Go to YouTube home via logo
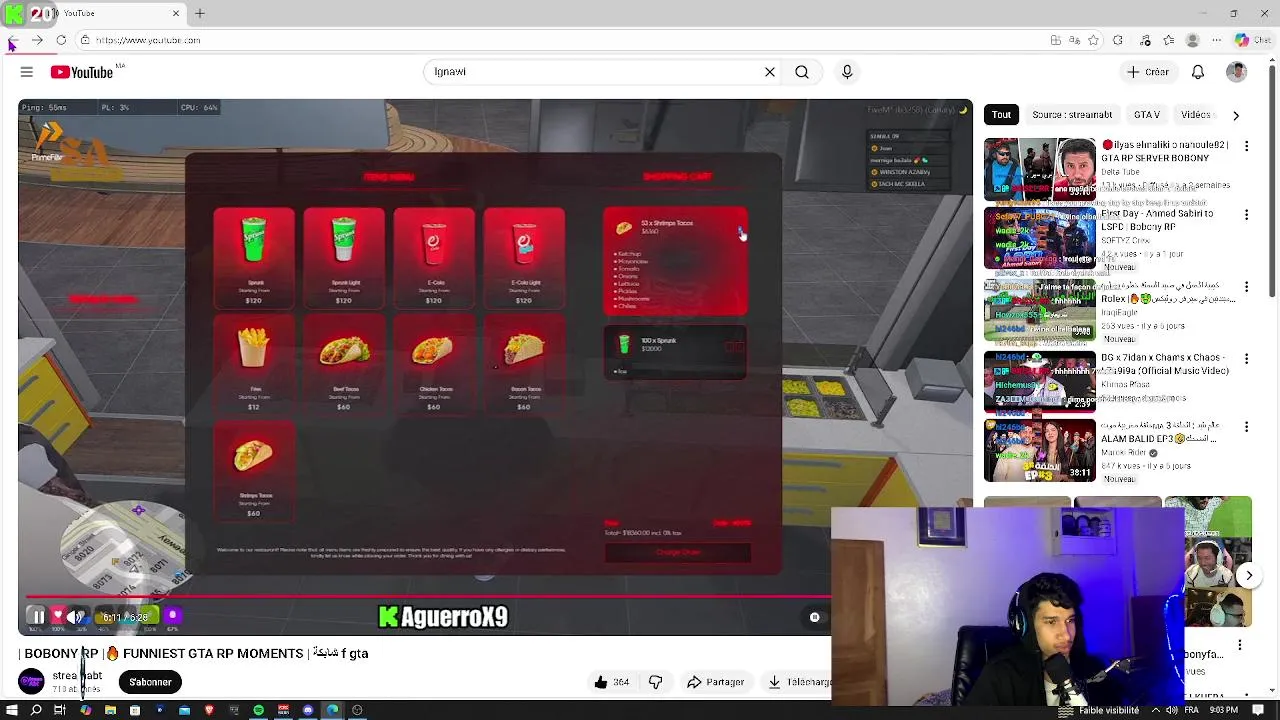 point(82,72)
